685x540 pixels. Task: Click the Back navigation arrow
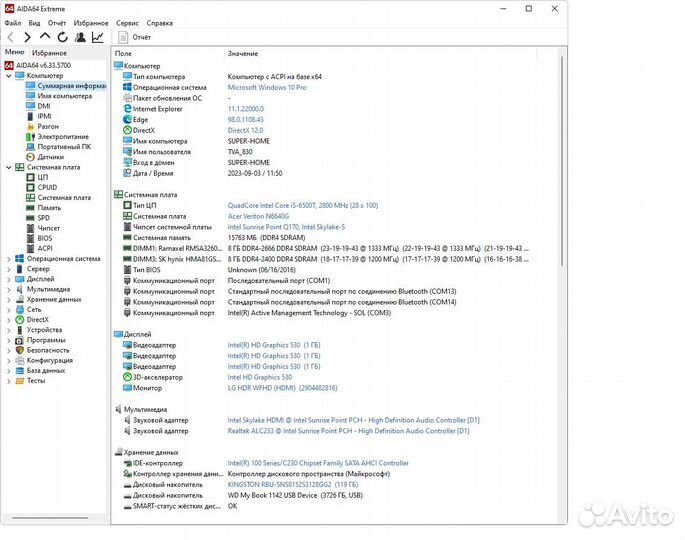(11, 38)
